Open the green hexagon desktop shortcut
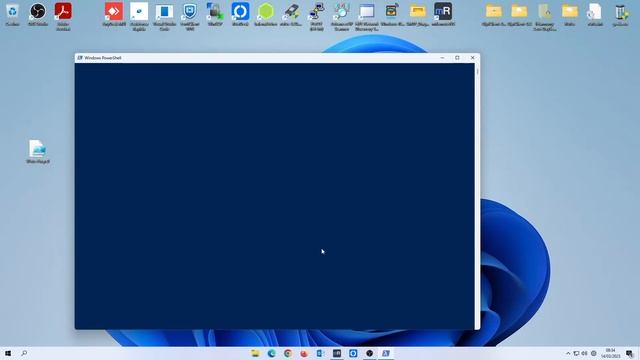The height and width of the screenshot is (360, 640). tap(266, 14)
